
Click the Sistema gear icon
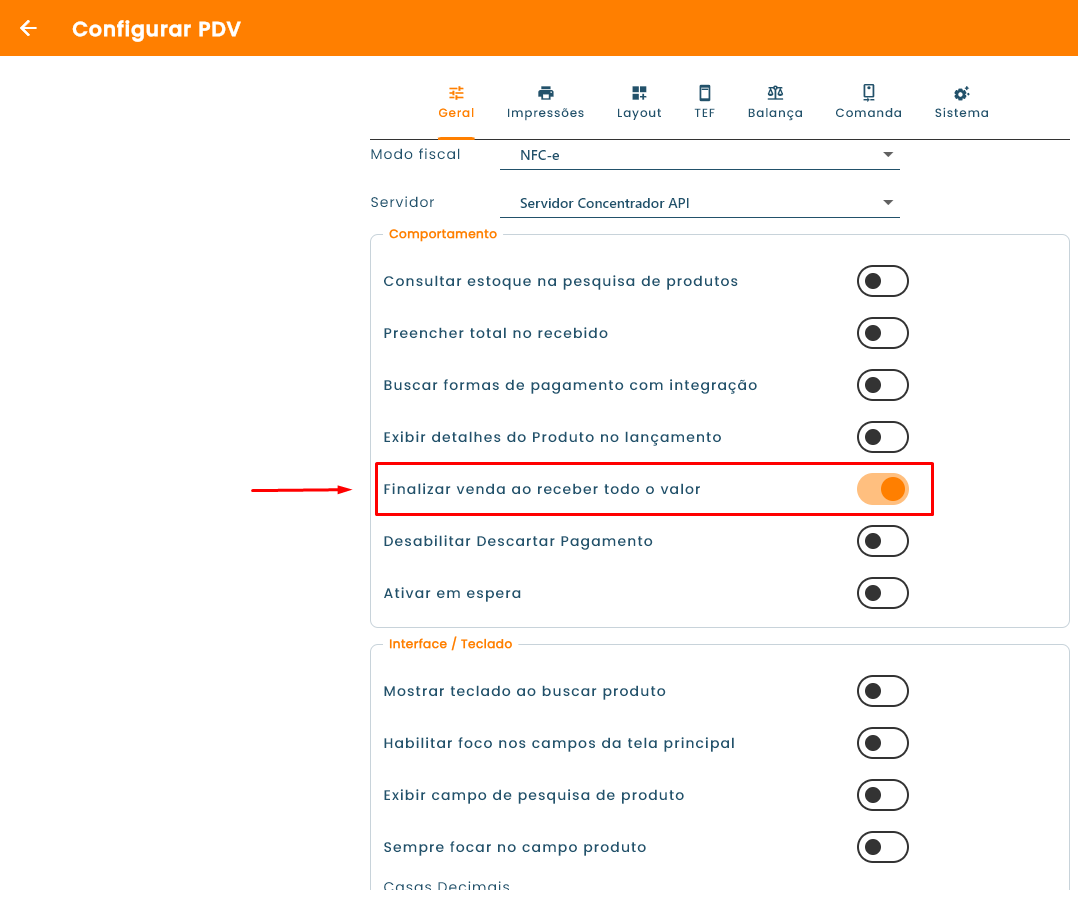962,93
